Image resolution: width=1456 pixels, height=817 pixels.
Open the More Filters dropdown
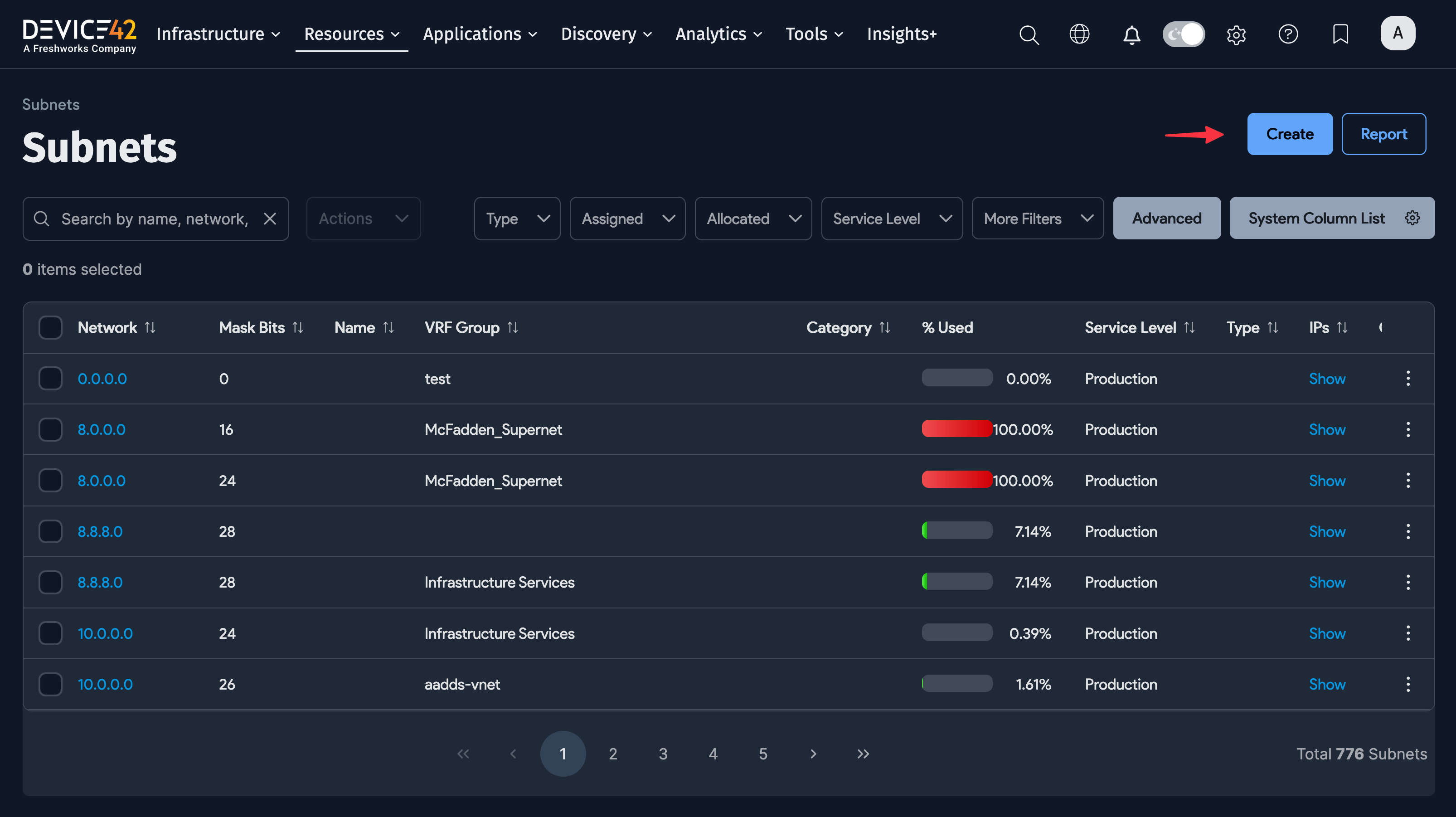1037,218
